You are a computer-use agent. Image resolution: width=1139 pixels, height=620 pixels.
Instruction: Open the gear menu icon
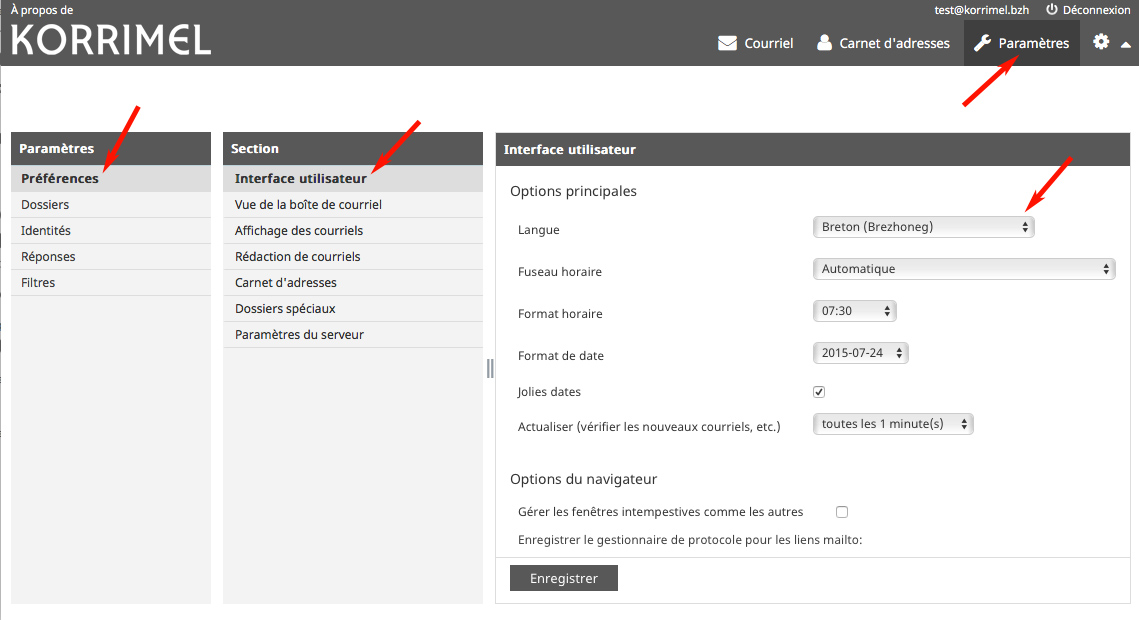pyautogui.click(x=1101, y=42)
